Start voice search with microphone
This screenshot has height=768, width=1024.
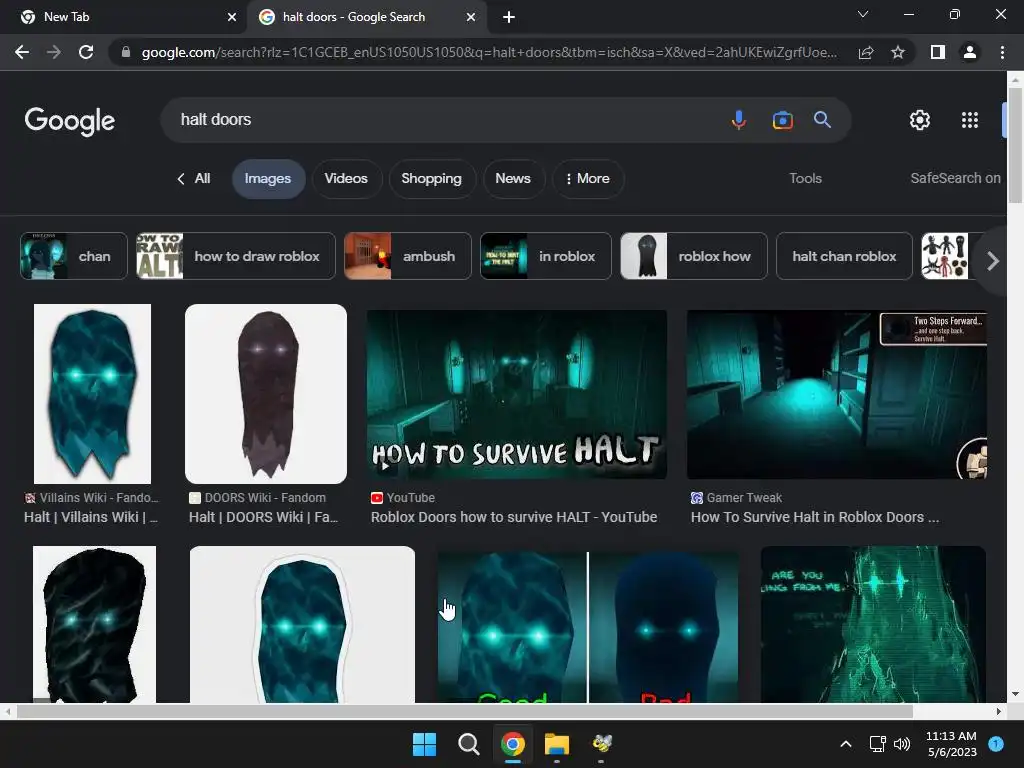(x=739, y=120)
